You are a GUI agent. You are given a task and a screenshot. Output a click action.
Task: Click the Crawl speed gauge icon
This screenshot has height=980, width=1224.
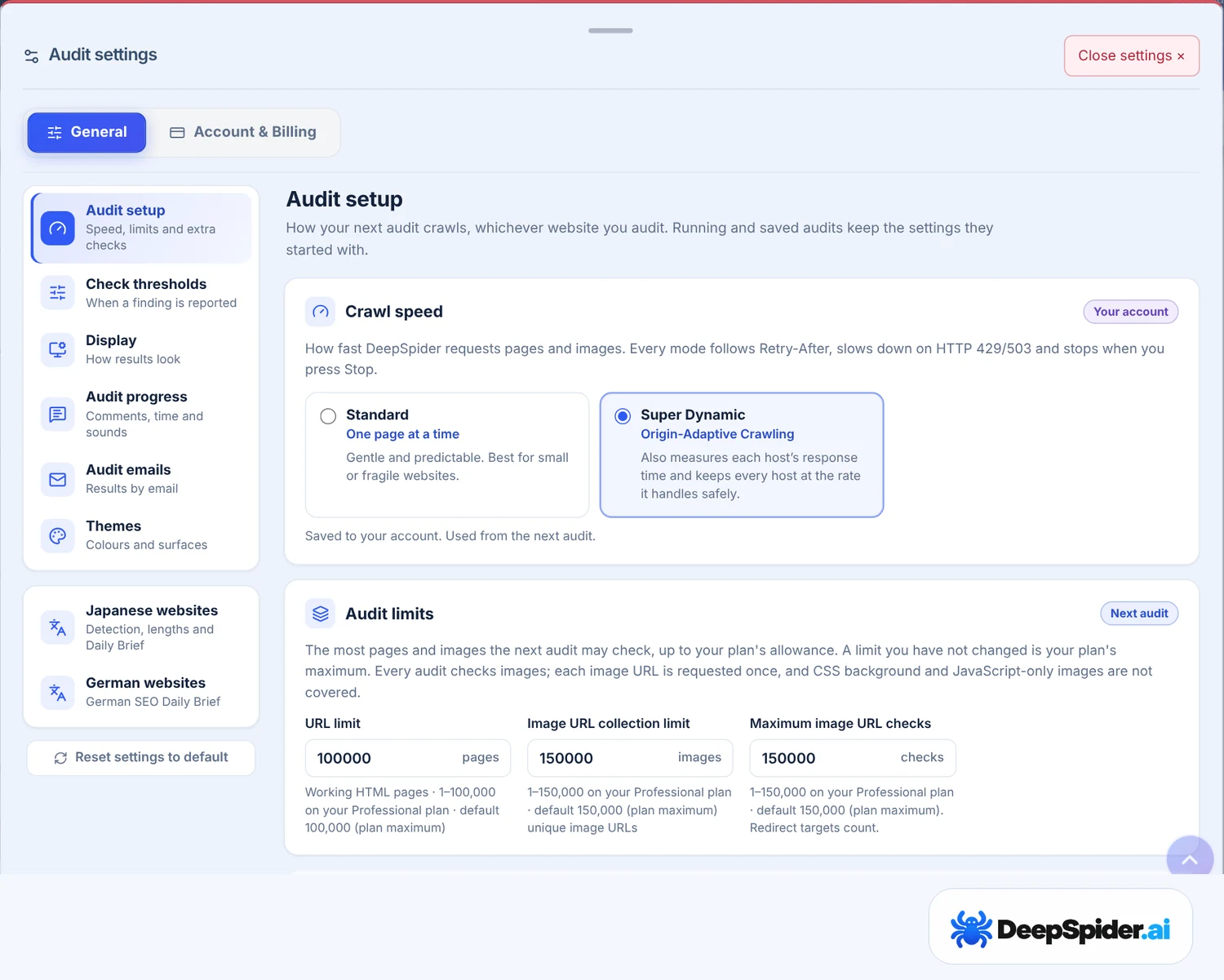[320, 312]
